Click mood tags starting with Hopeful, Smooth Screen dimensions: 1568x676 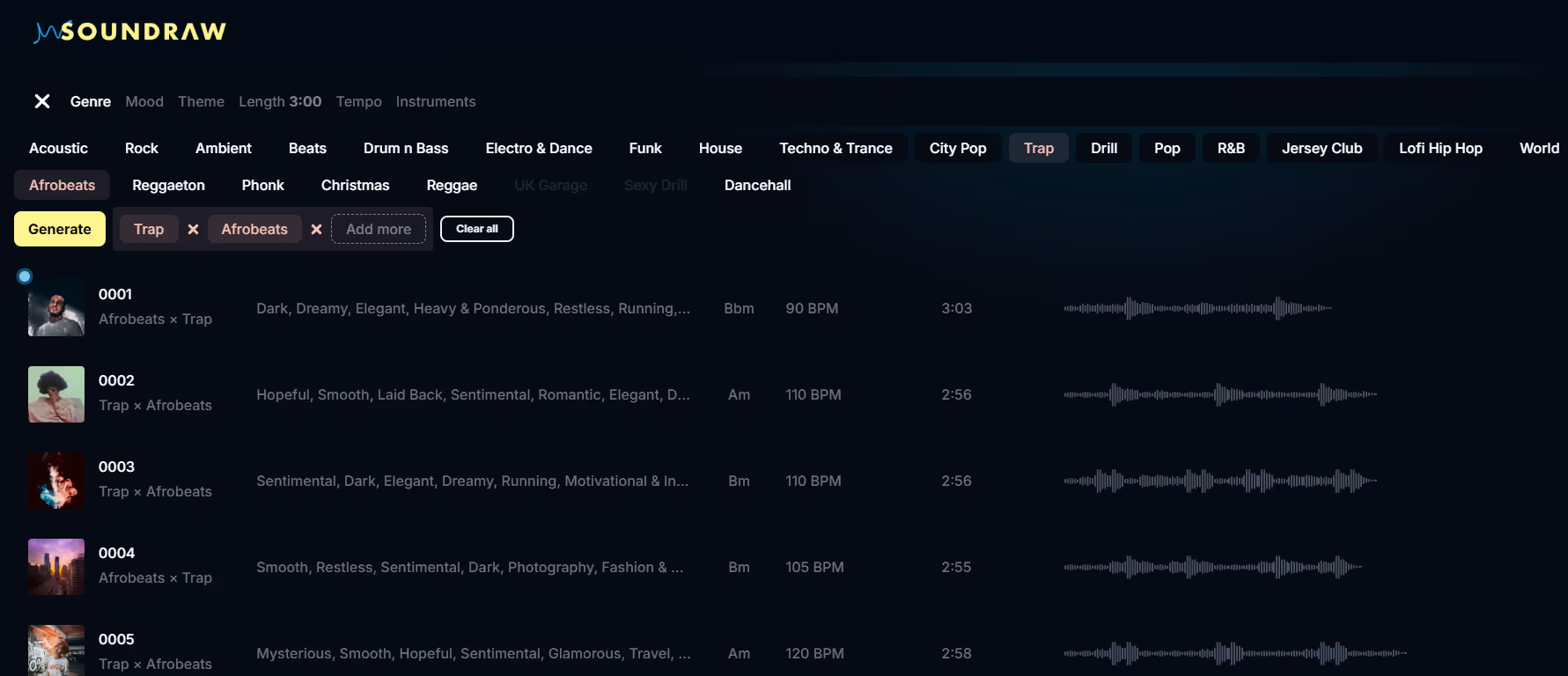coord(473,394)
